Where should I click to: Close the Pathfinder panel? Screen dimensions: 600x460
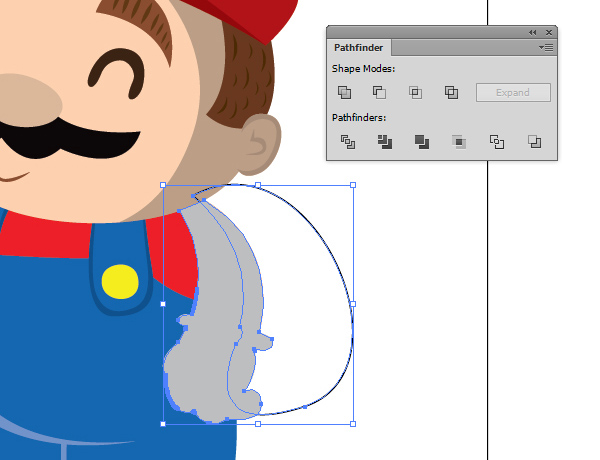(549, 32)
